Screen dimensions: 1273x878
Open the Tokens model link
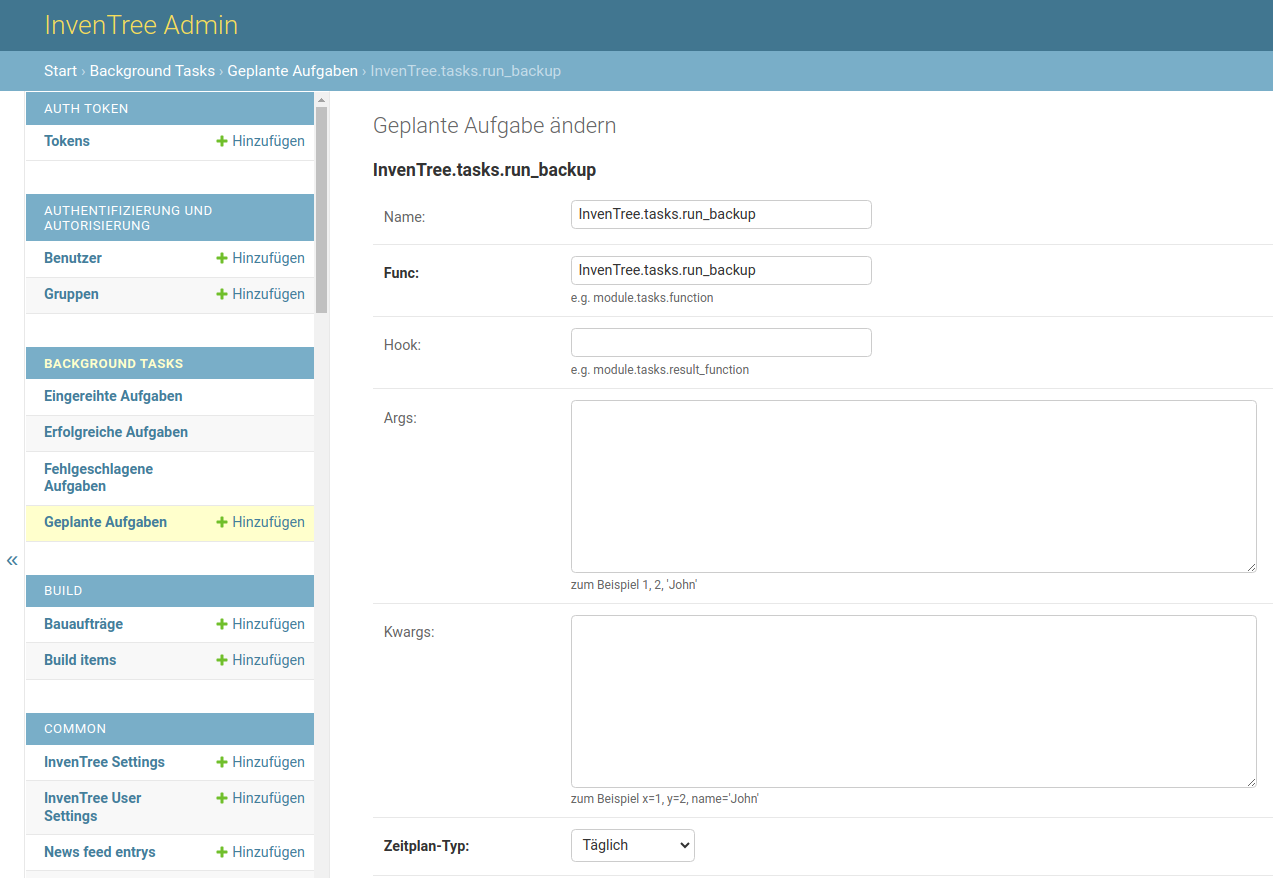67,141
